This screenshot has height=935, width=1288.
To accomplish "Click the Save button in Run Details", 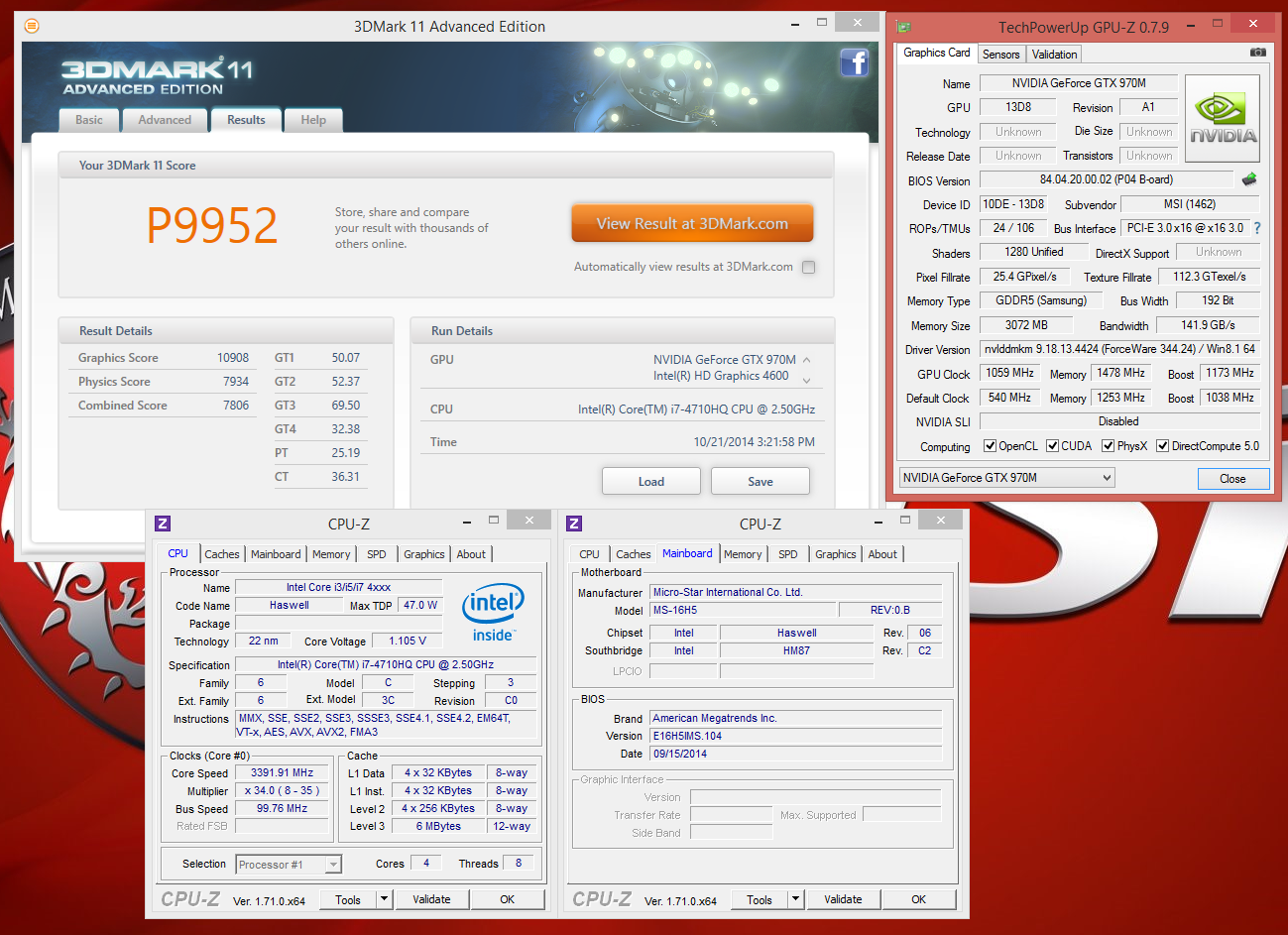I will (x=761, y=481).
